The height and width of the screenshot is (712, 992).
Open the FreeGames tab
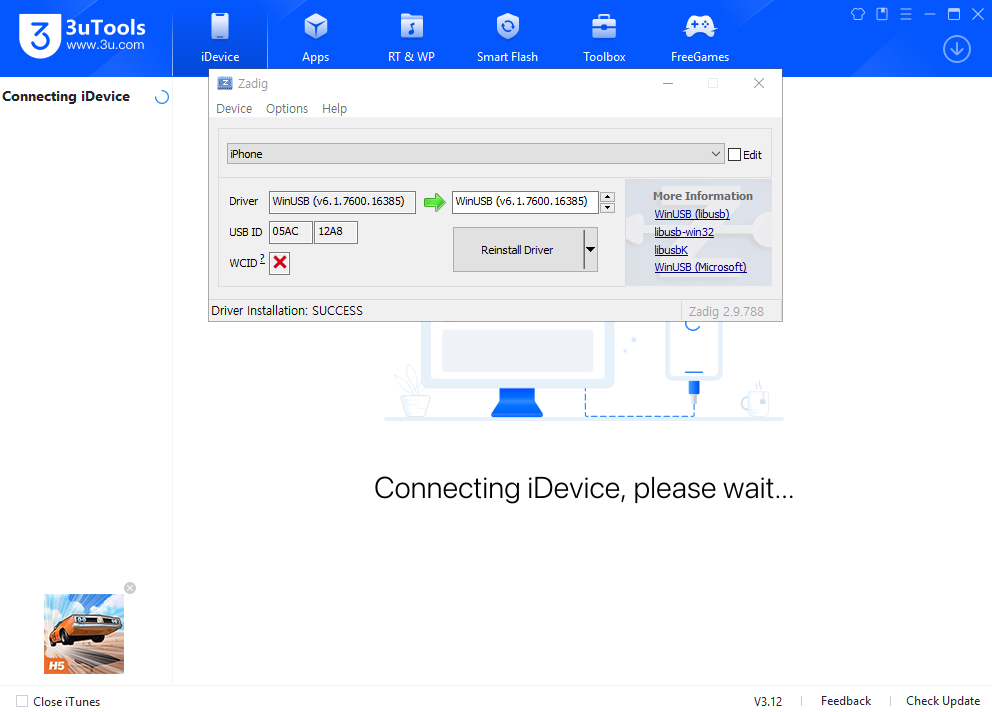[x=700, y=39]
